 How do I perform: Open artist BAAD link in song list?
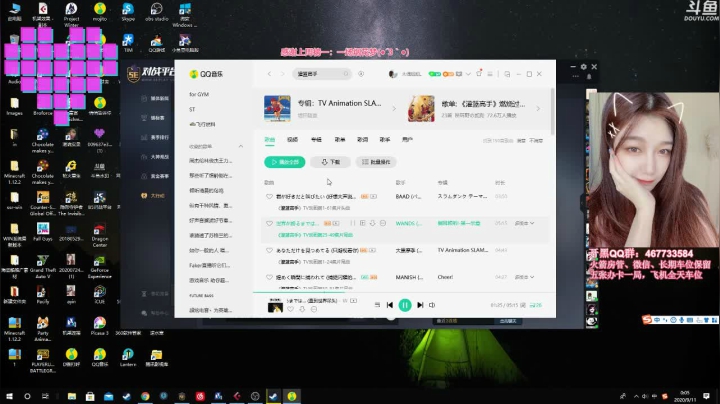coord(408,196)
